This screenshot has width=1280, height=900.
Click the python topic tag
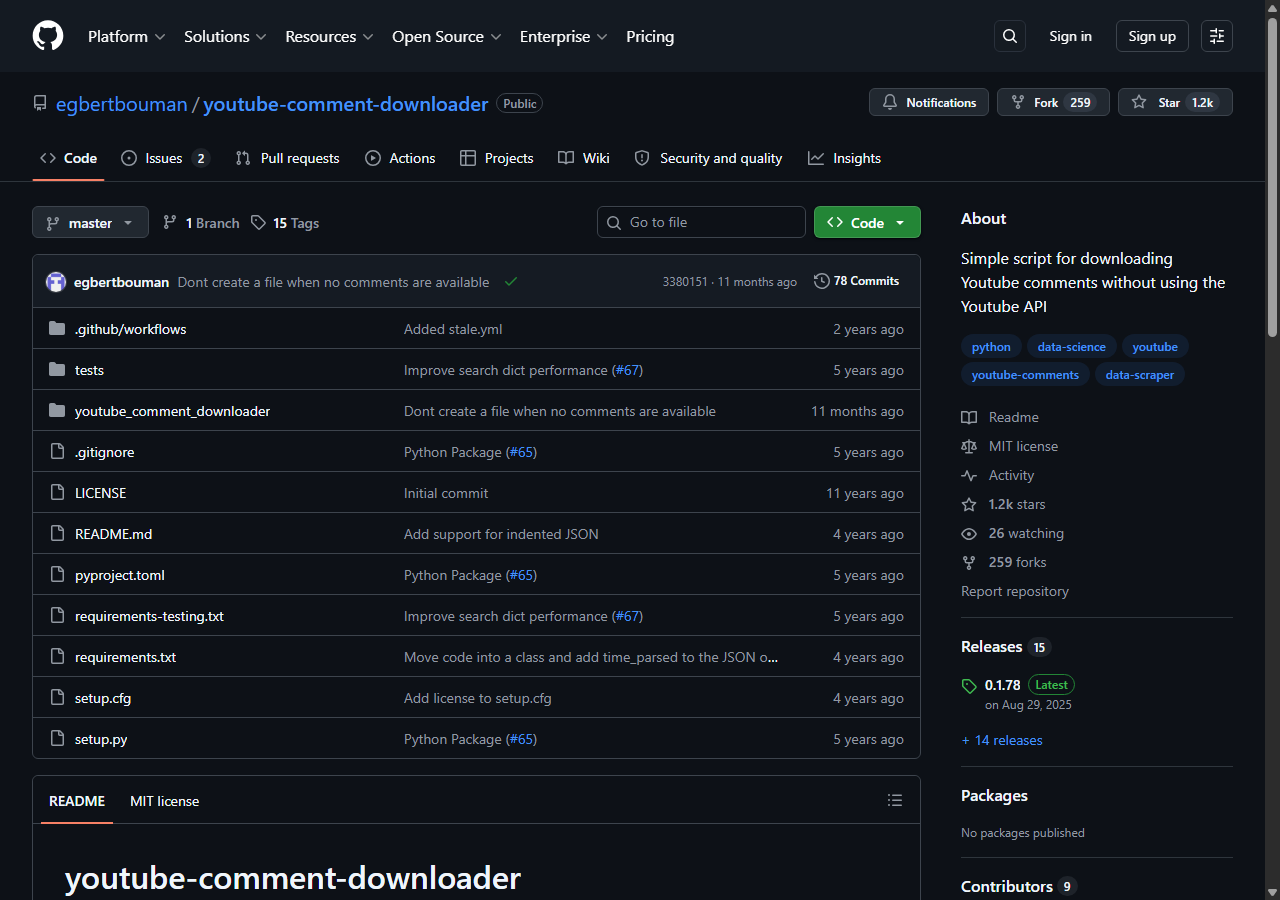(x=991, y=347)
